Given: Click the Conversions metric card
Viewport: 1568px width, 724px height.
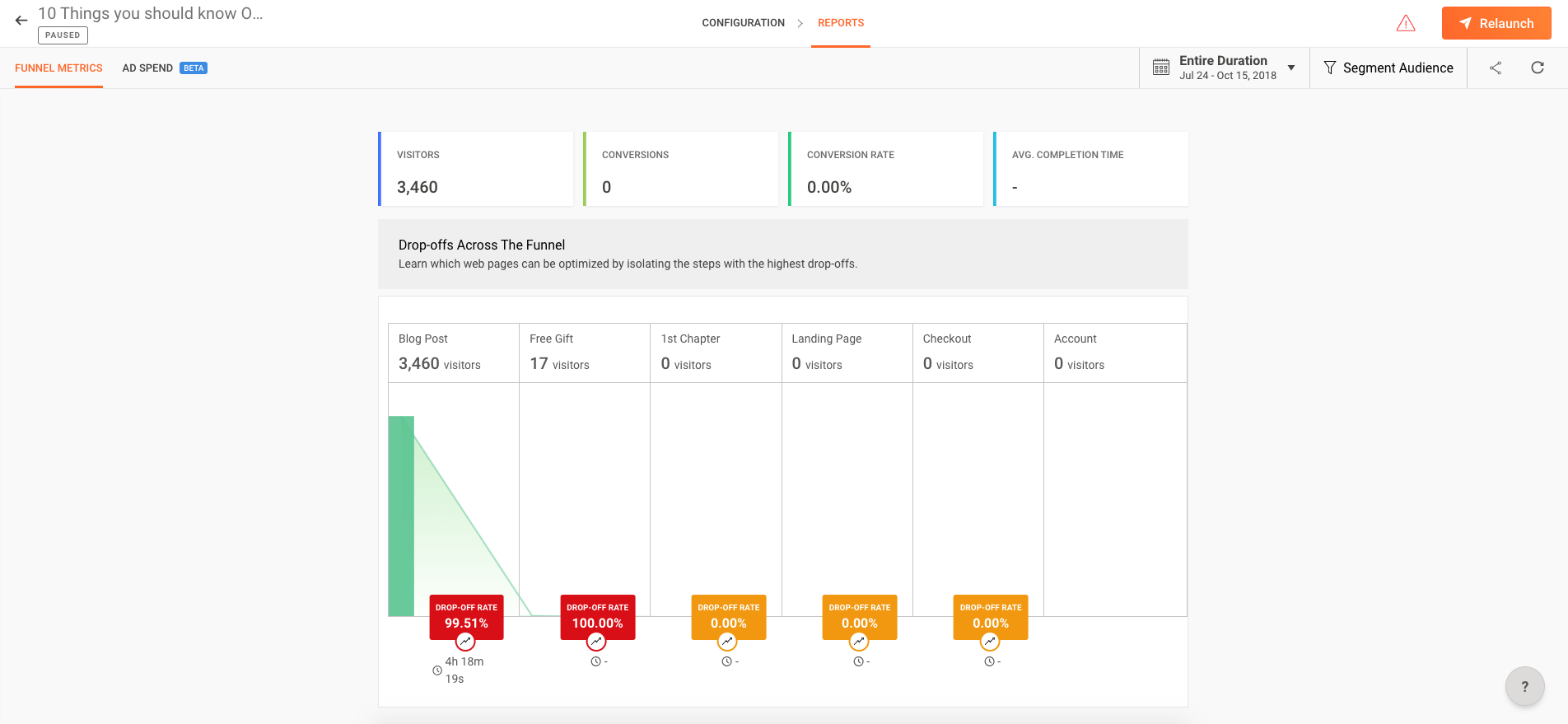Looking at the screenshot, I should click(681, 169).
